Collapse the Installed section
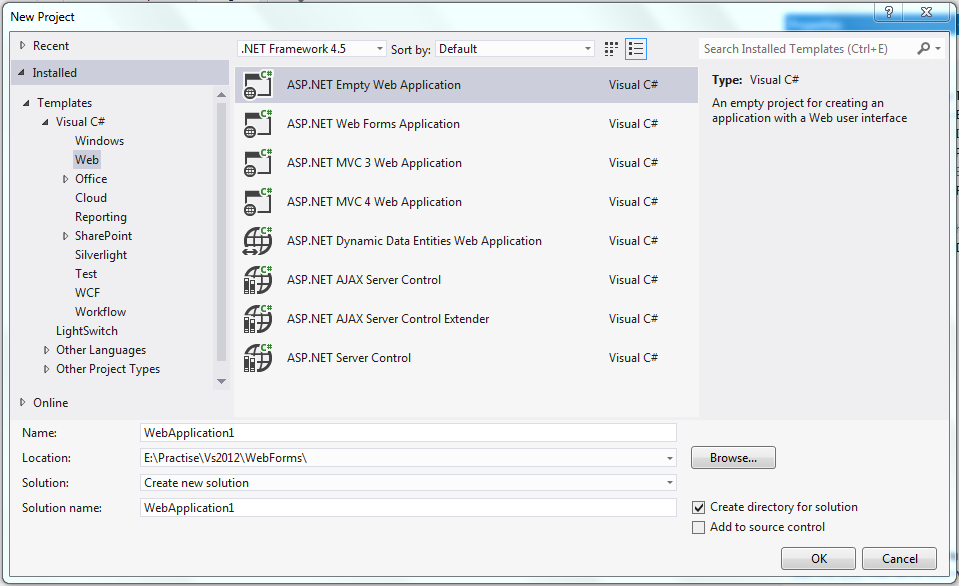The width and height of the screenshot is (959, 586). [21, 72]
